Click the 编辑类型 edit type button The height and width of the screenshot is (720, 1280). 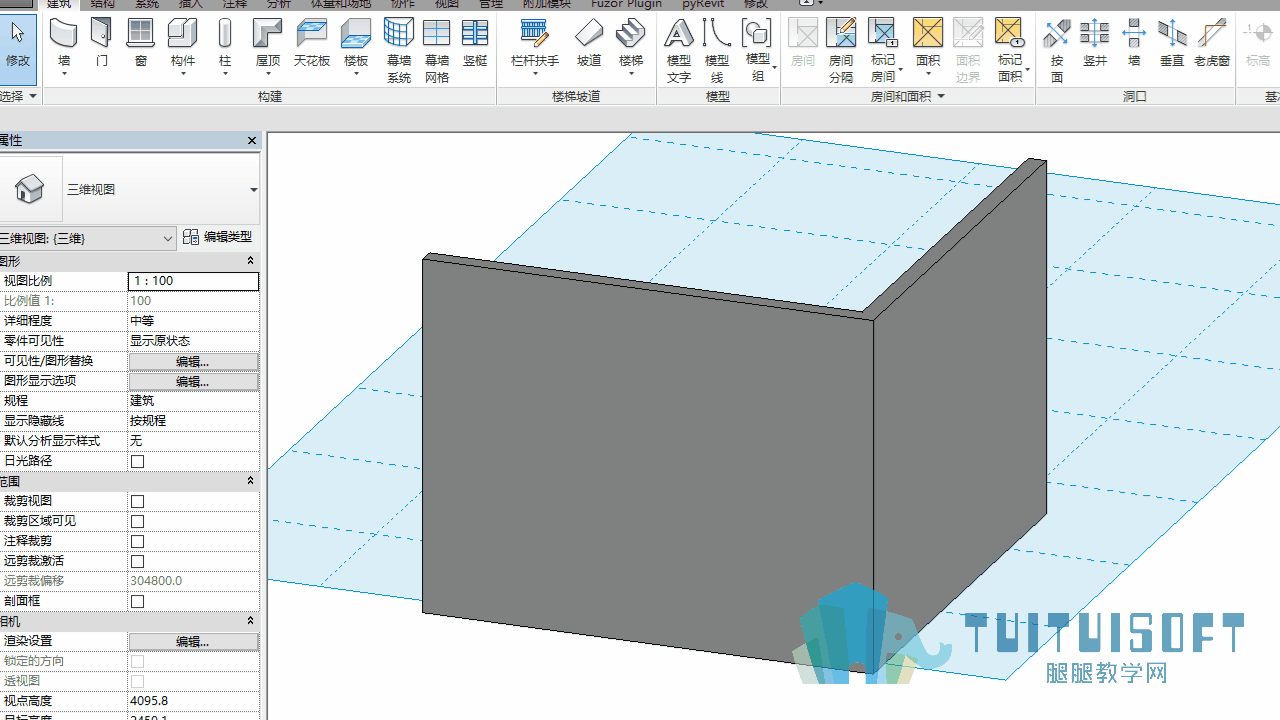click(x=218, y=237)
